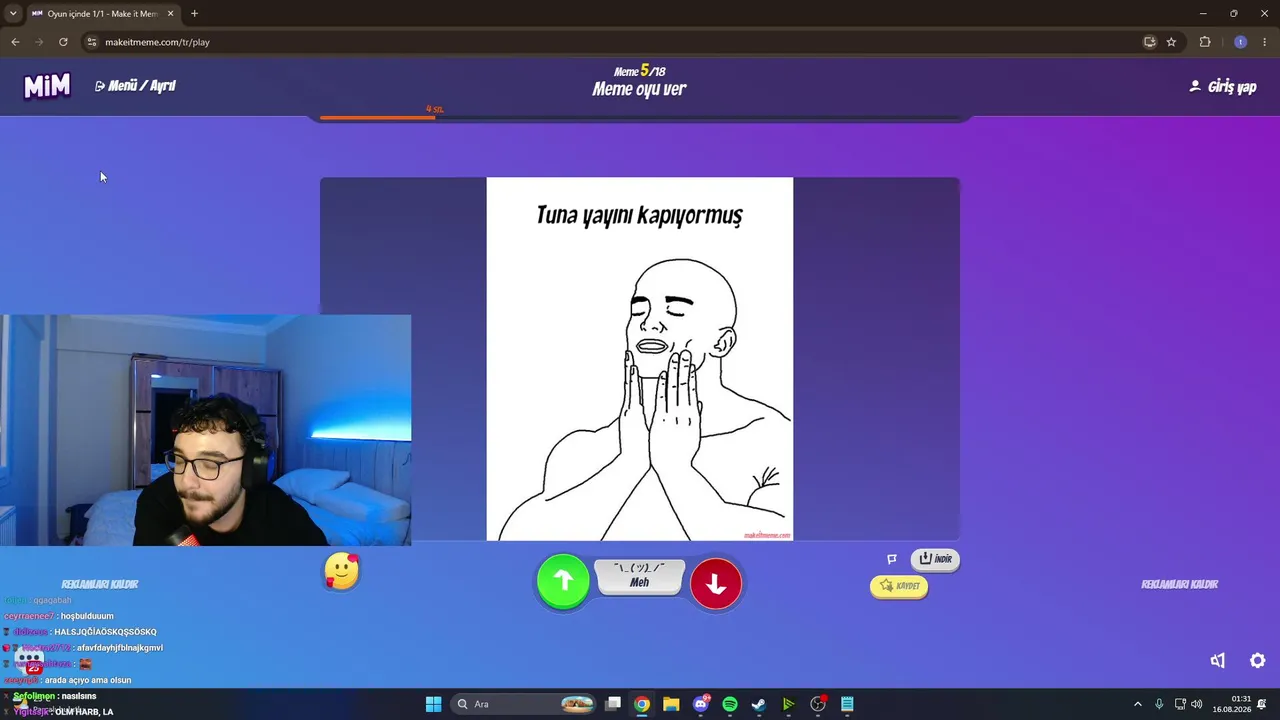Viewport: 1280px width, 720px height.
Task: Open the green play-arrow app in taskbar
Action: [788, 704]
